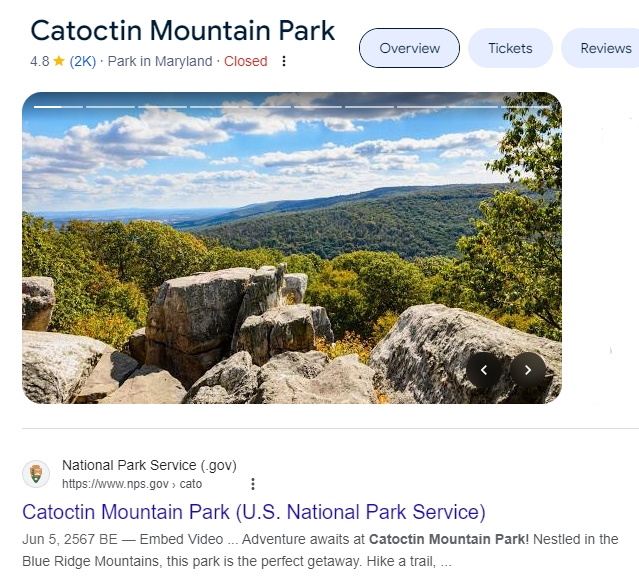639x585 pixels.
Task: Open more options beside the Closed status
Action: coord(284,61)
